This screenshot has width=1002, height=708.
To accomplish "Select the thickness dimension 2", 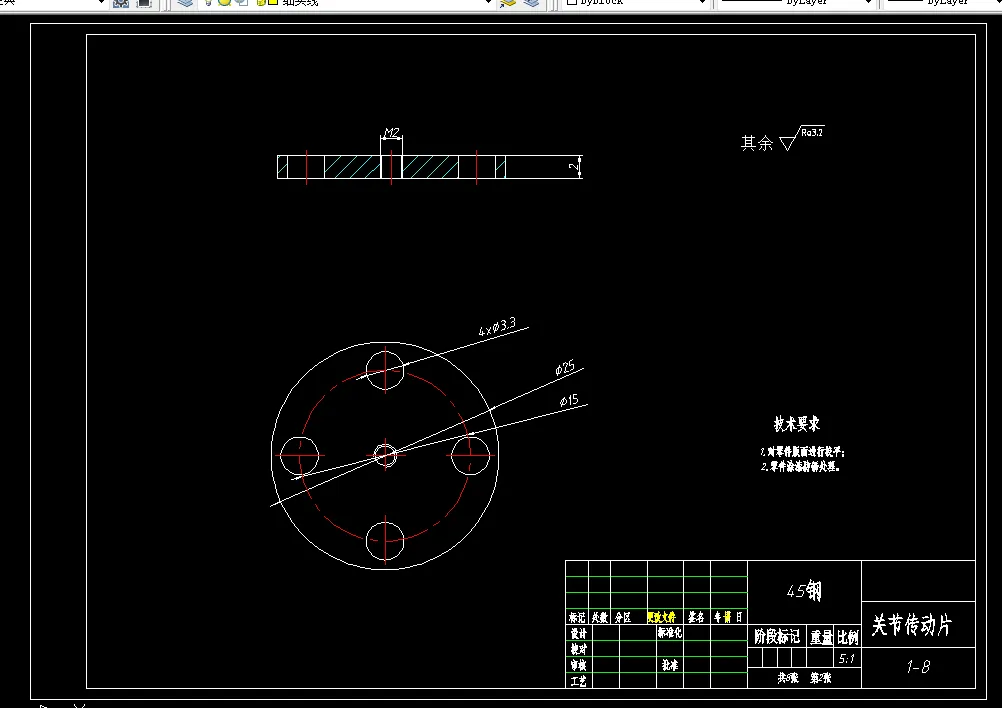I will tap(574, 167).
